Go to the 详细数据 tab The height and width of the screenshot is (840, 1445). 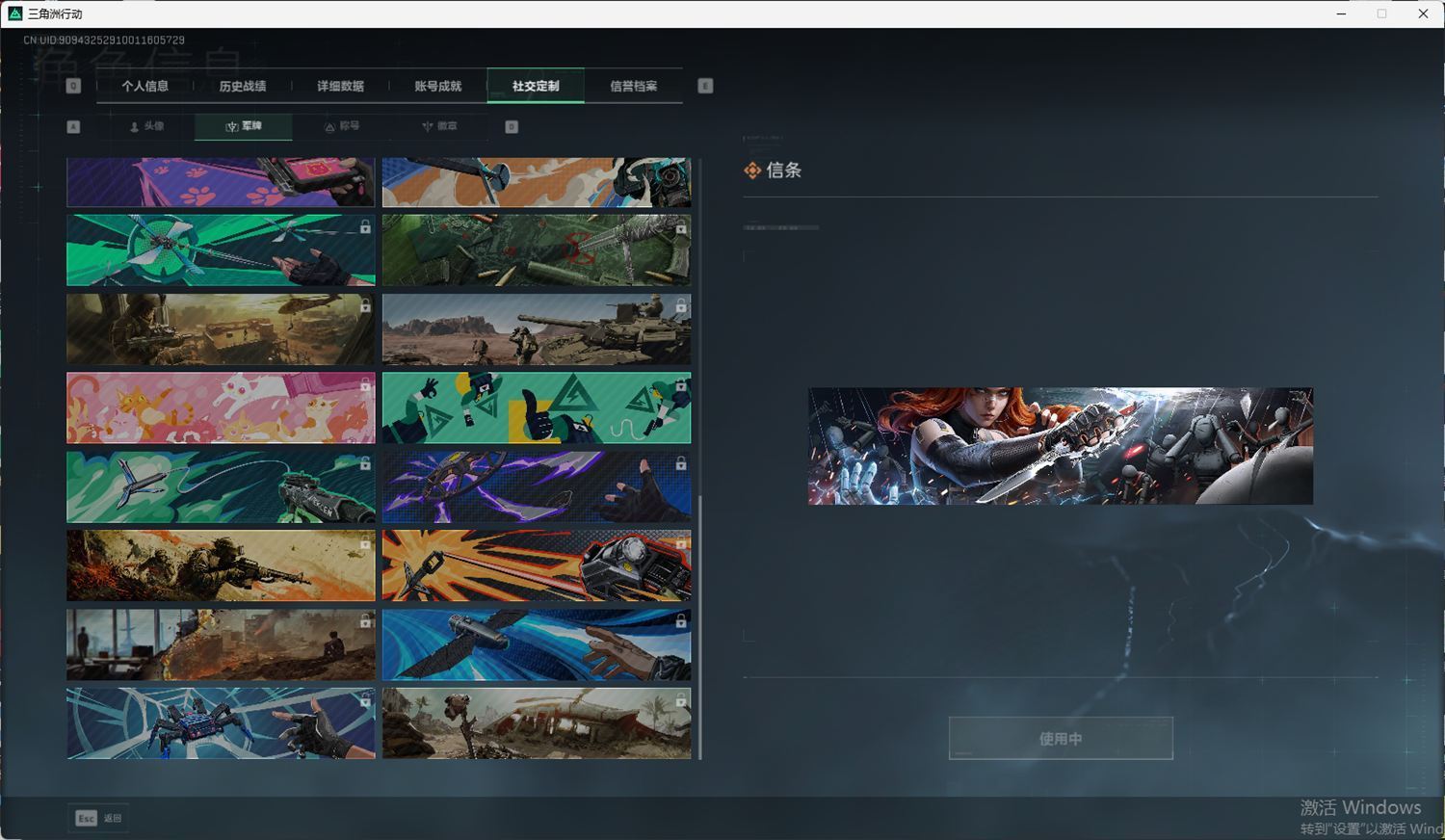[x=340, y=86]
